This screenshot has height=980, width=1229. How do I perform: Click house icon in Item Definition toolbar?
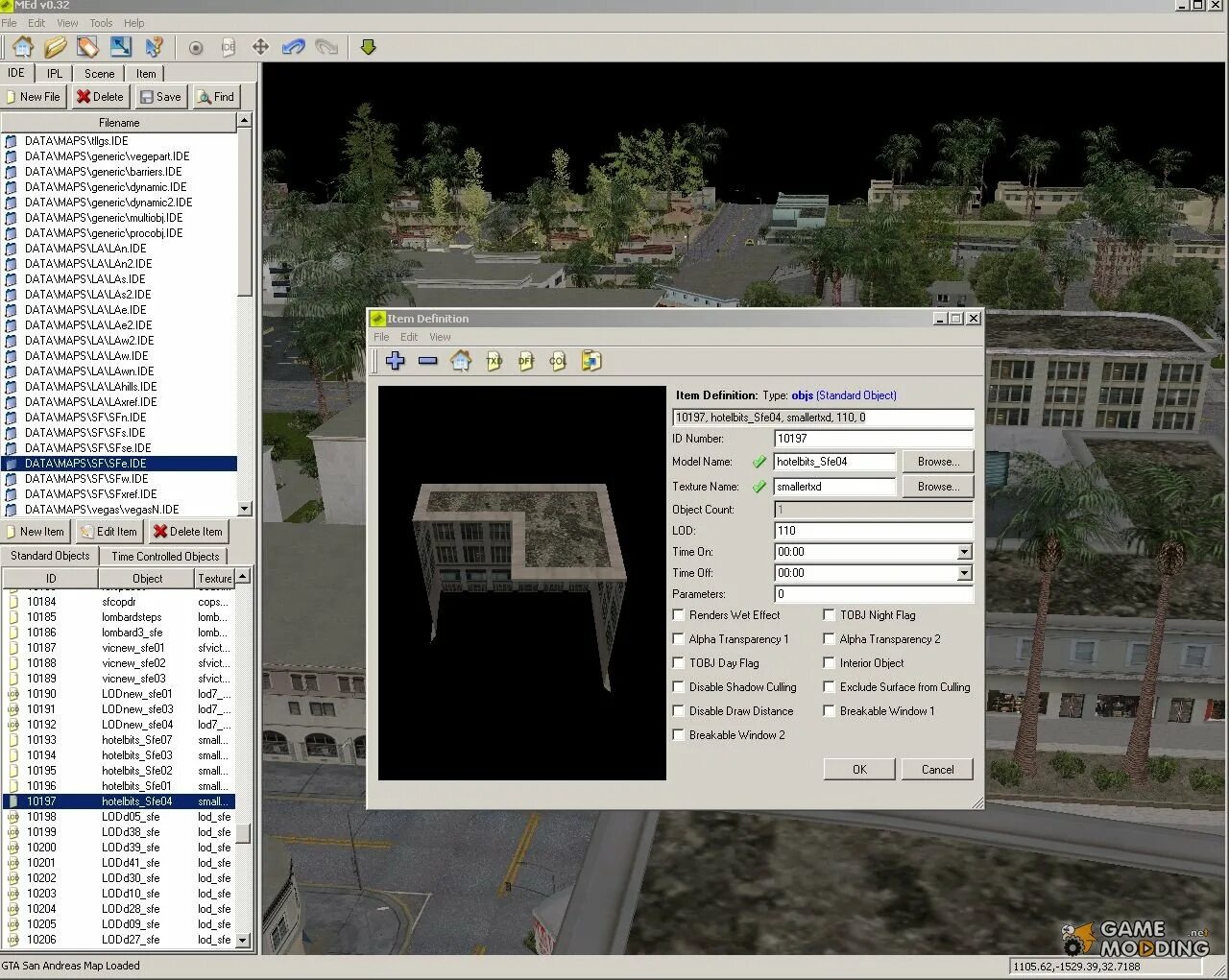(x=461, y=361)
